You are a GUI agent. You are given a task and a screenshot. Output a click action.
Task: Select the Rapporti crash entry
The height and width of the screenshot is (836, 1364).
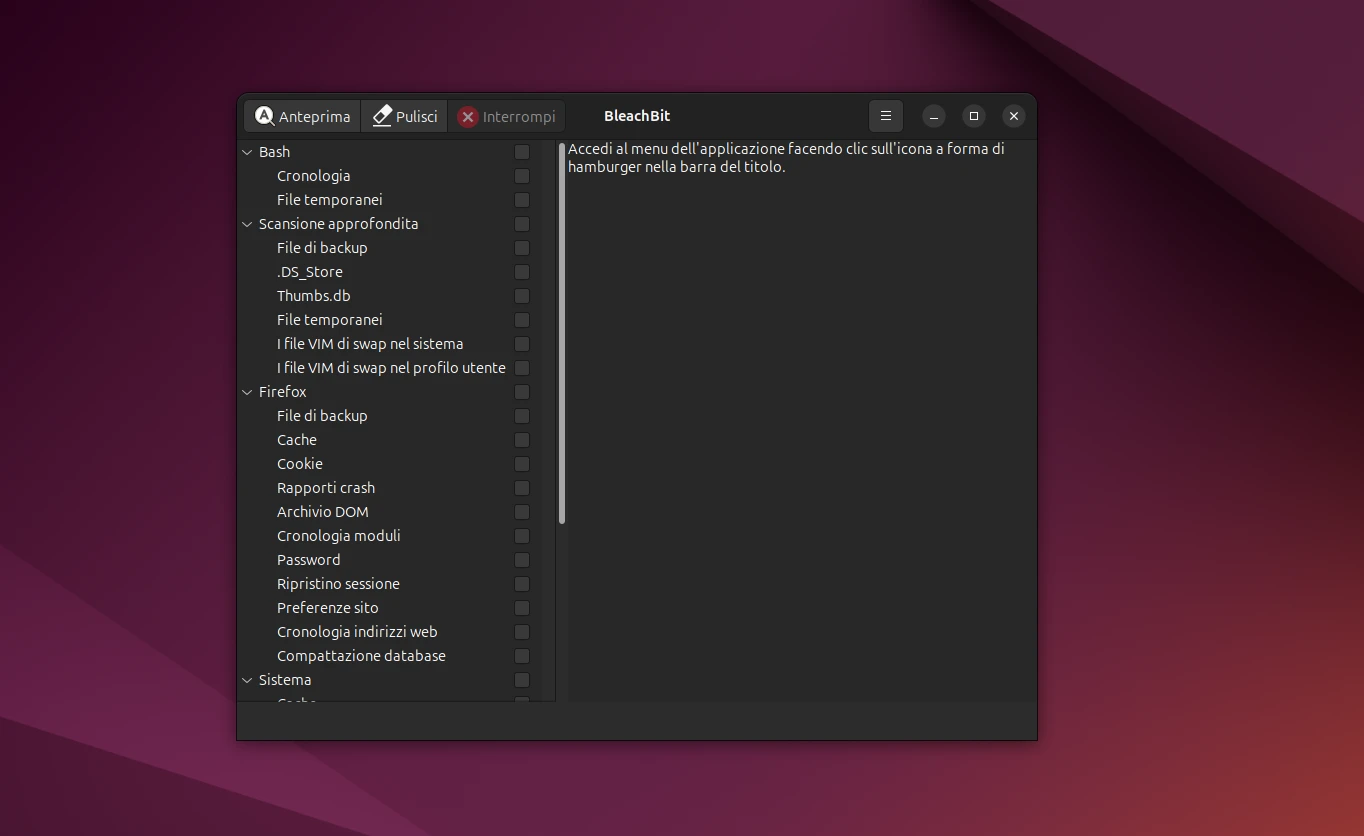tap(326, 488)
